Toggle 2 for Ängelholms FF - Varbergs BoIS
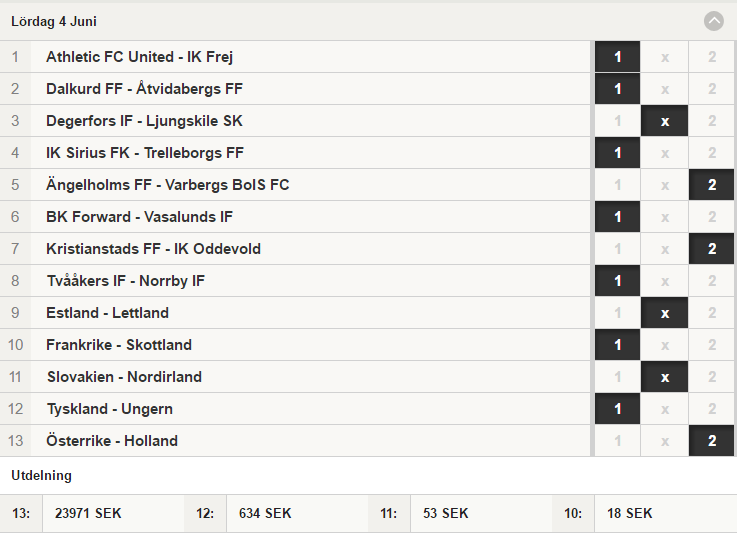This screenshot has height=537, width=737. point(712,185)
